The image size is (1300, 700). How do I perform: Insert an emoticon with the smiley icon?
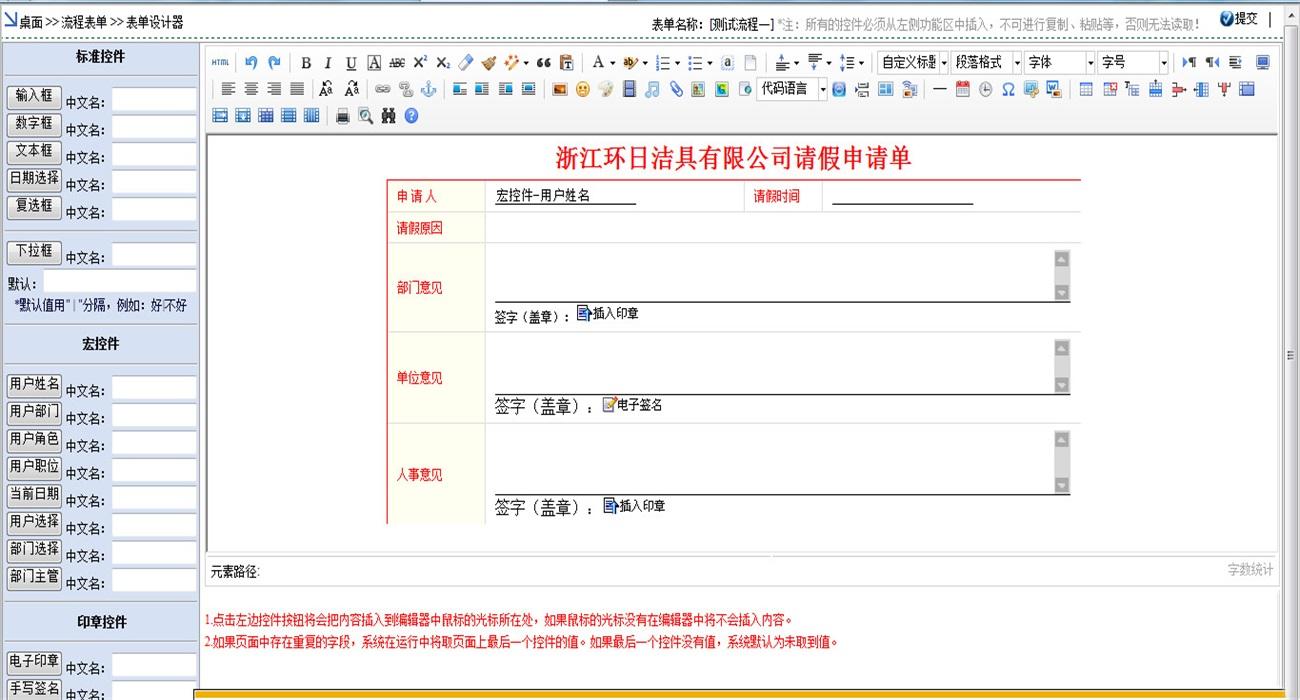(x=583, y=89)
